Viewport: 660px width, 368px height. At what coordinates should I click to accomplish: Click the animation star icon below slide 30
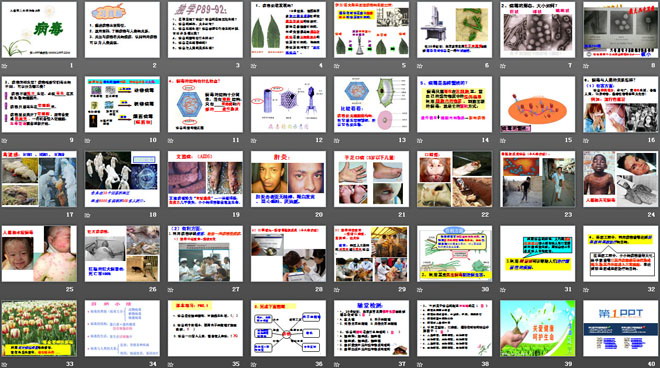point(420,290)
